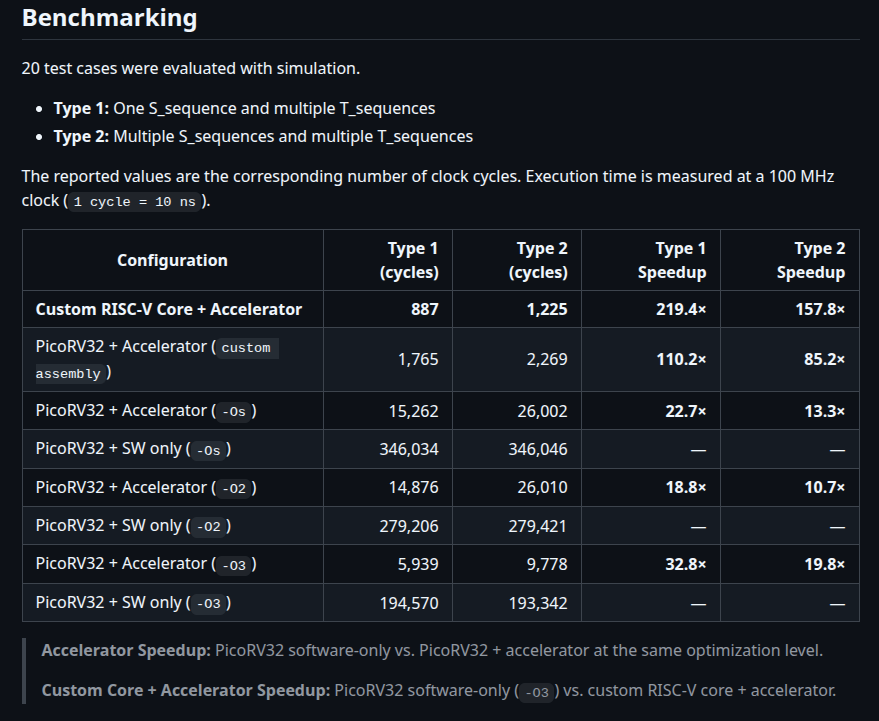879x721 pixels.
Task: Click the 85.2× speedup value
Action: coord(824,359)
